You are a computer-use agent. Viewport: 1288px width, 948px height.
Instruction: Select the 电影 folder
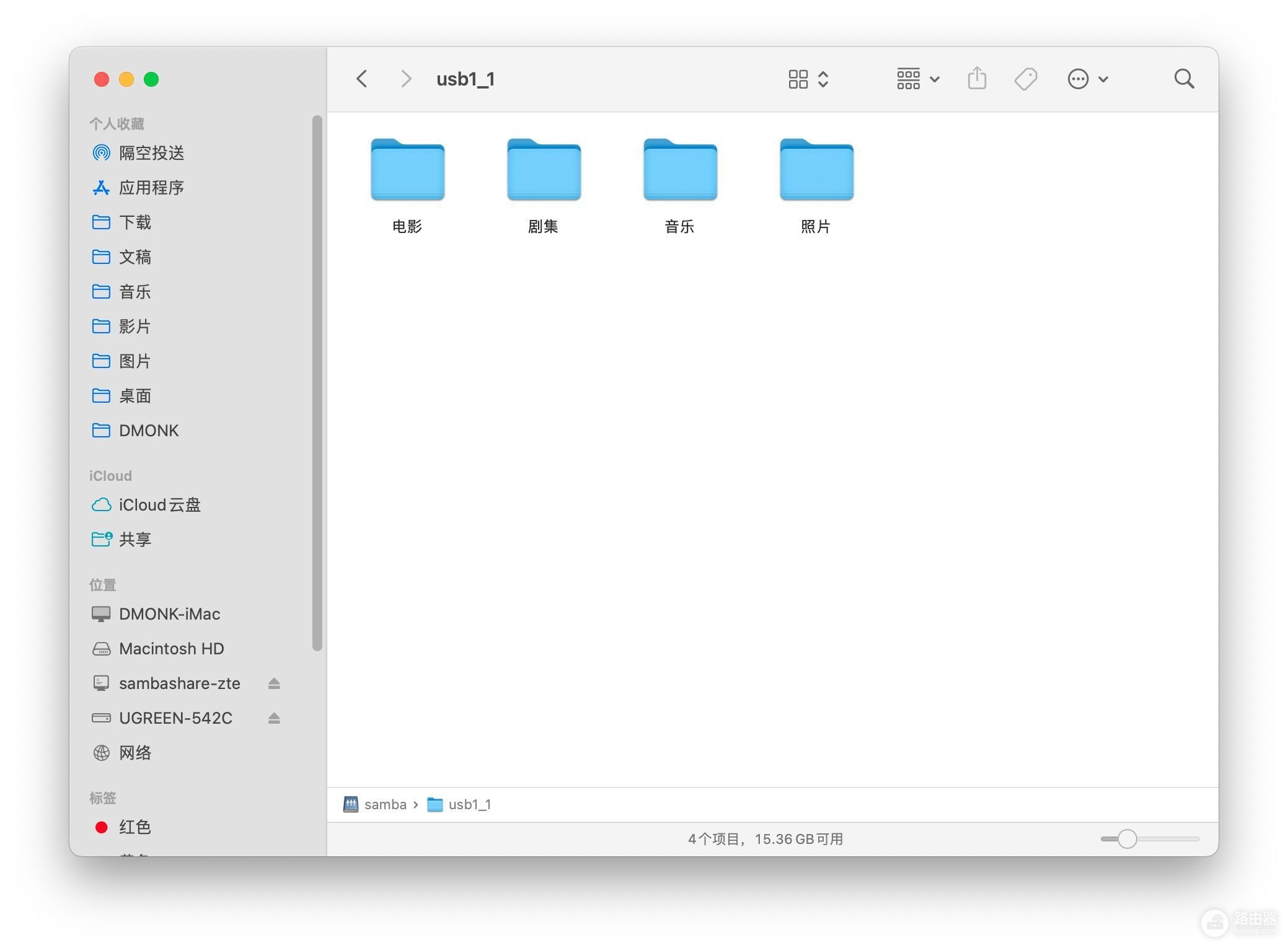pos(407,185)
